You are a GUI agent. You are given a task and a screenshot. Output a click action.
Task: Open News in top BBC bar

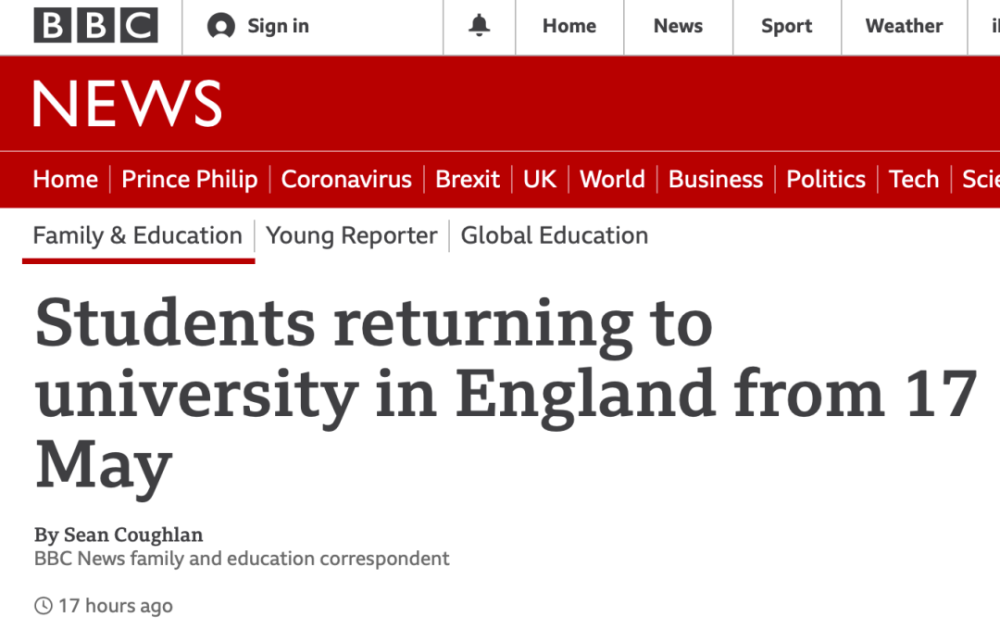pos(678,27)
